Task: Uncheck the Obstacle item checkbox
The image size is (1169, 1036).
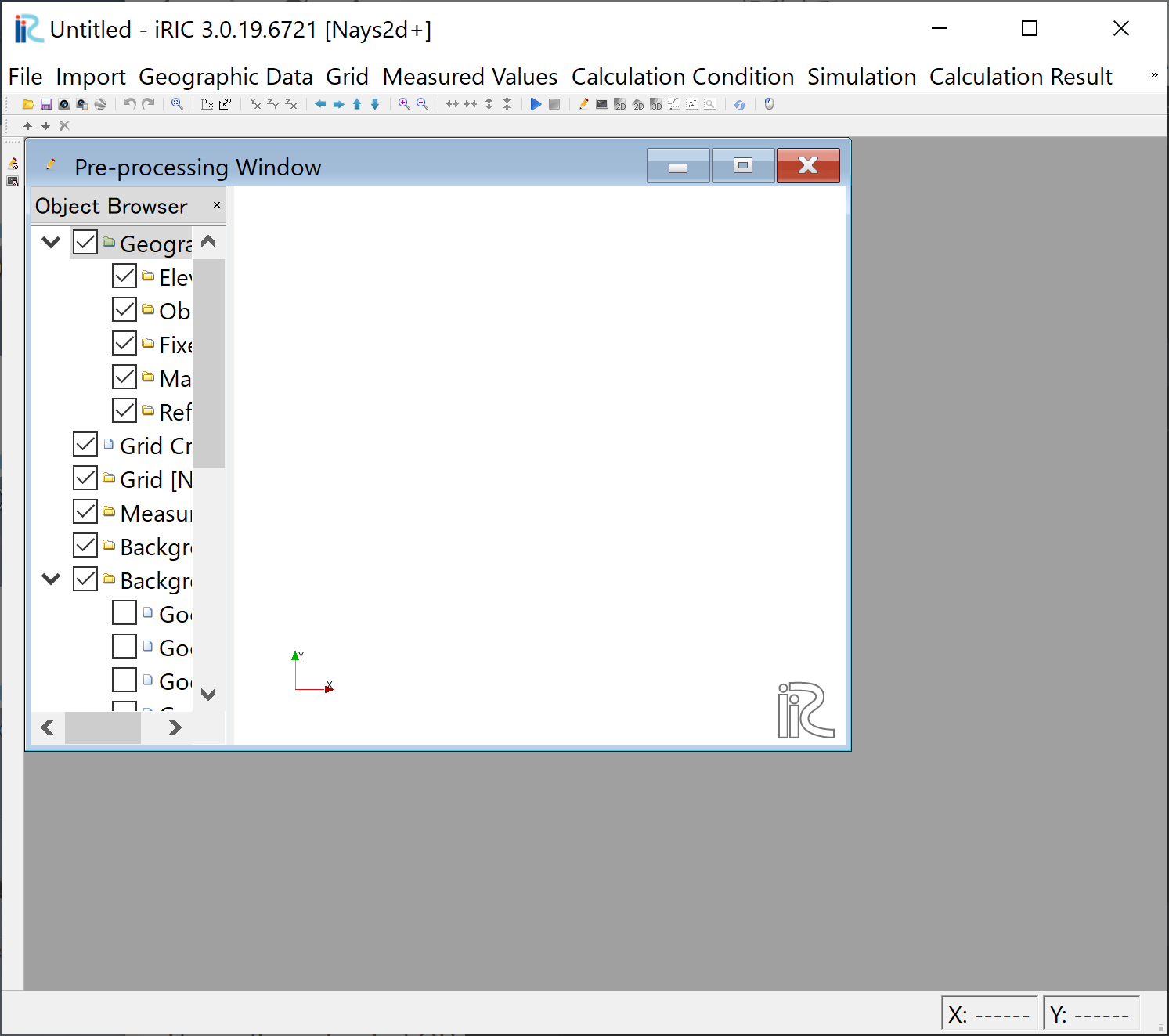Action: click(x=124, y=309)
